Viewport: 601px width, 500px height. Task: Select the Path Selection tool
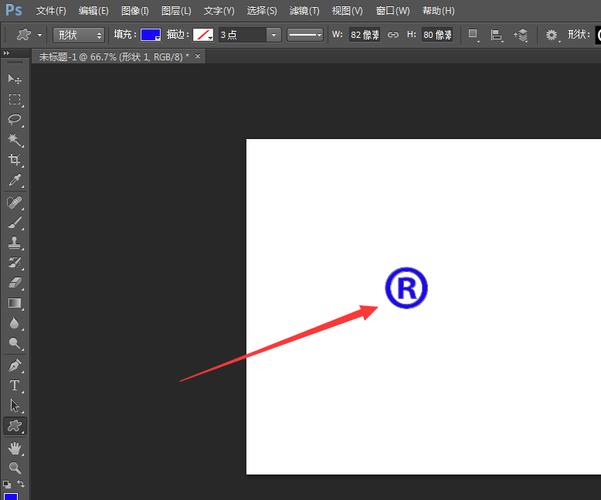(x=15, y=406)
